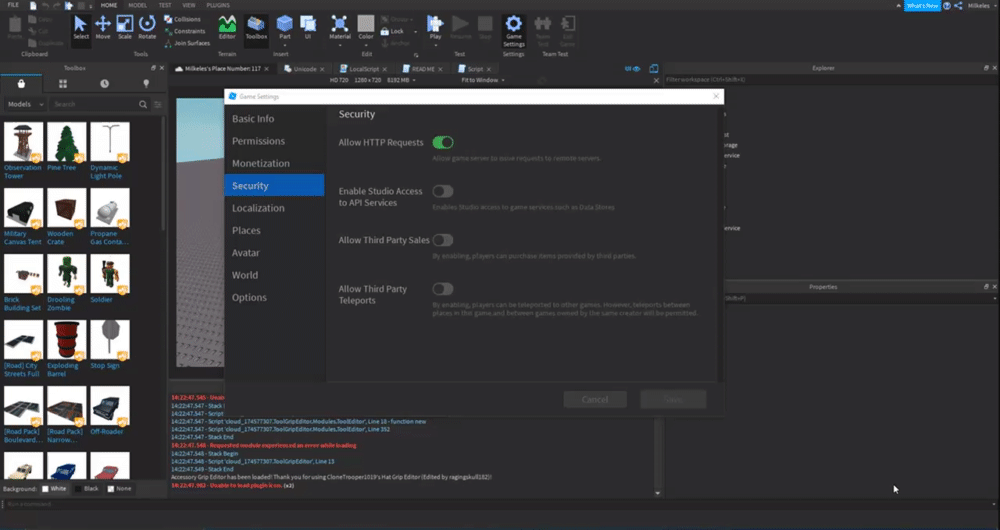Open the Fit to Window dropdown
1000x530 pixels.
click(x=483, y=80)
